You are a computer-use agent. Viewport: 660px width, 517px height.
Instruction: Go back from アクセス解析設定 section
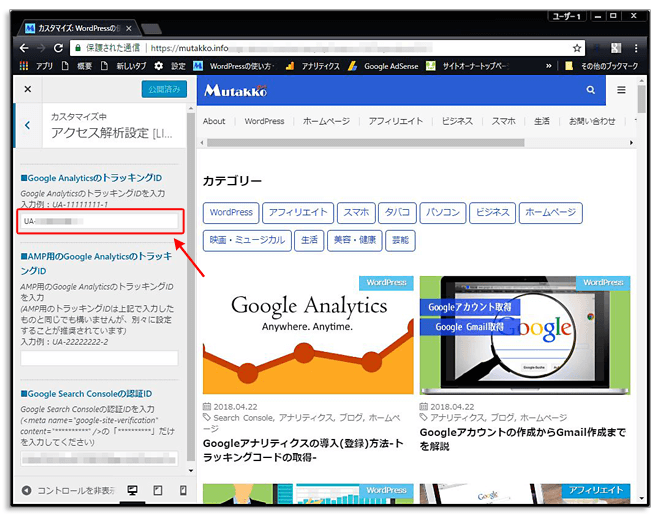[27, 125]
